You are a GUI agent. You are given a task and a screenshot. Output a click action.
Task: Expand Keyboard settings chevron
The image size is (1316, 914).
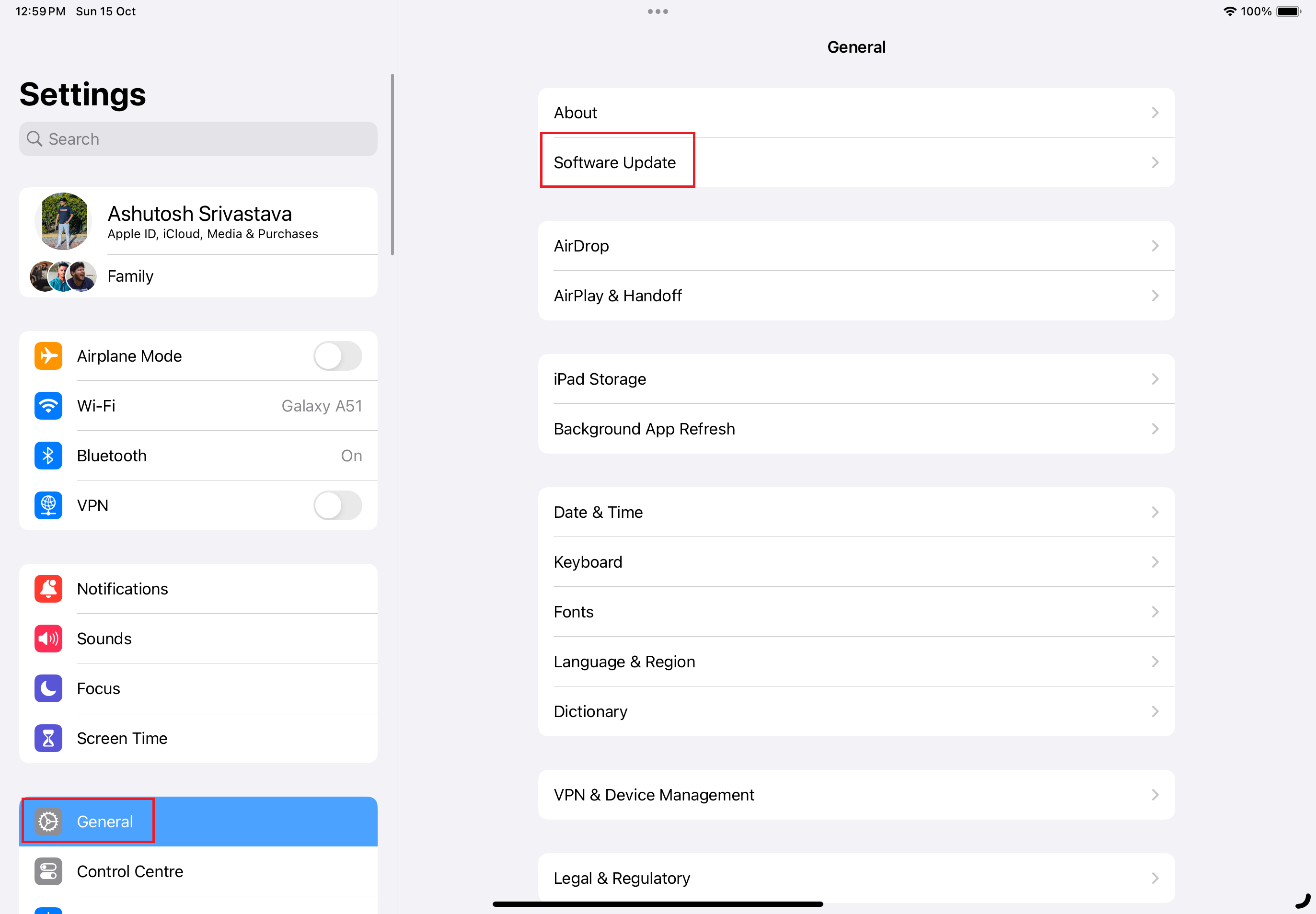click(1155, 561)
